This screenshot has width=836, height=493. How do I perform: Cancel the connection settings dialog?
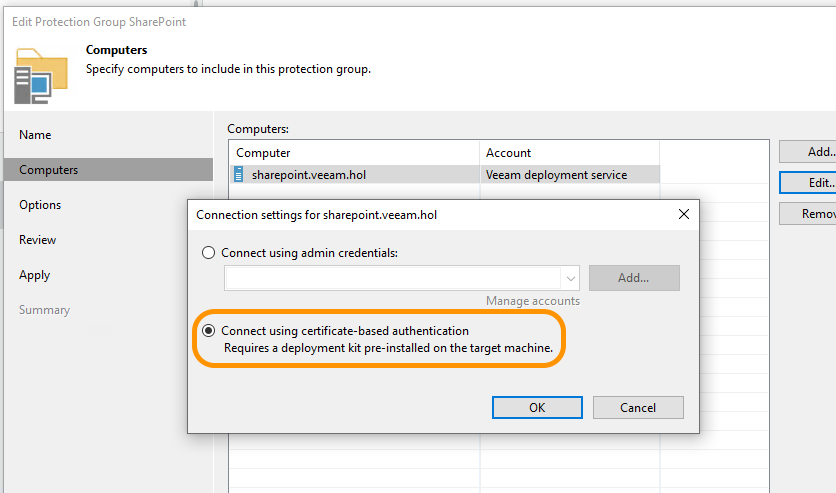click(638, 407)
